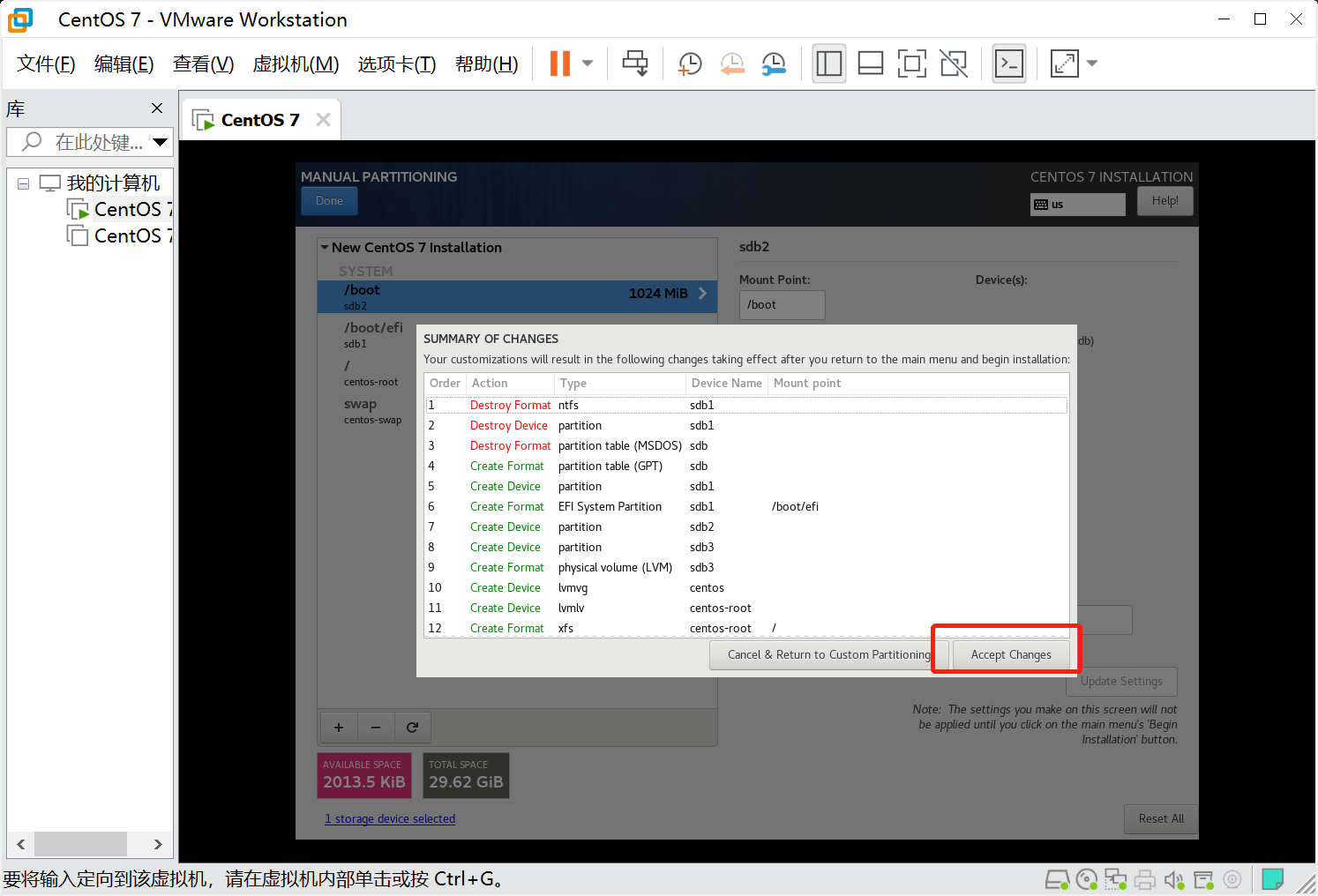1318x896 pixels.
Task: Take a snapshot with the clock icon
Action: point(690,63)
